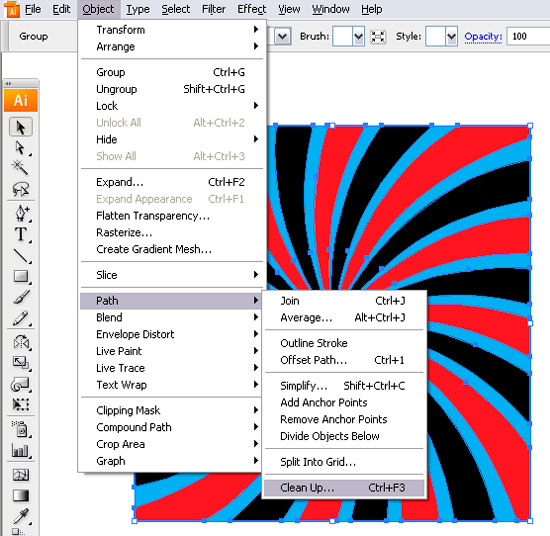Select the Type tool
This screenshot has width=550, height=536.
(21, 234)
